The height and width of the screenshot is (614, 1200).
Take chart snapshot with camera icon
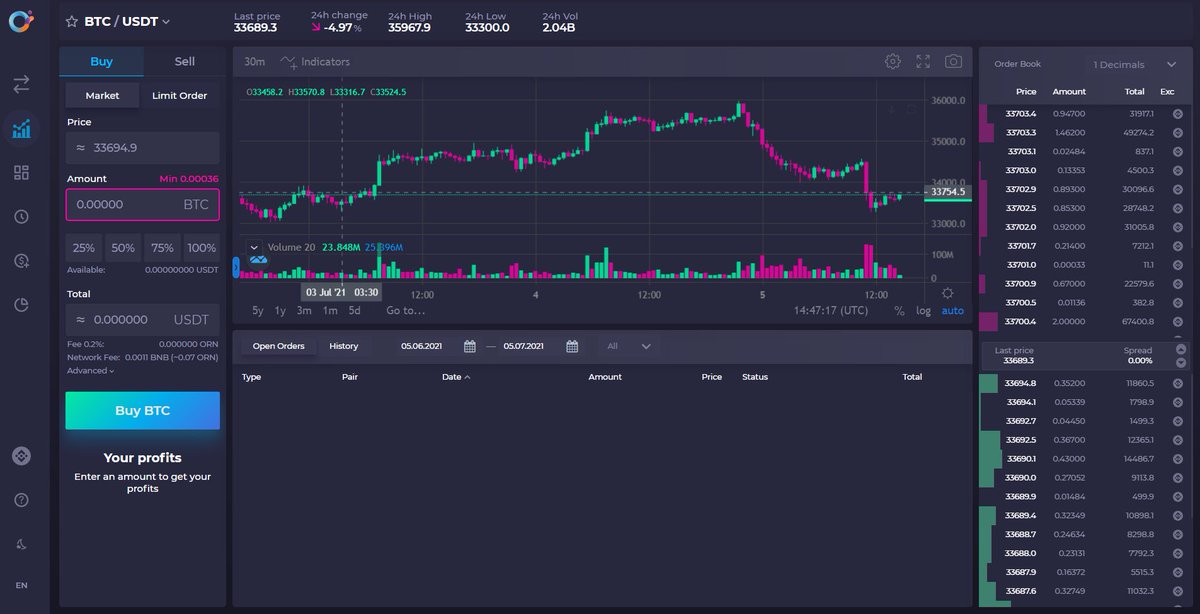(x=953, y=62)
